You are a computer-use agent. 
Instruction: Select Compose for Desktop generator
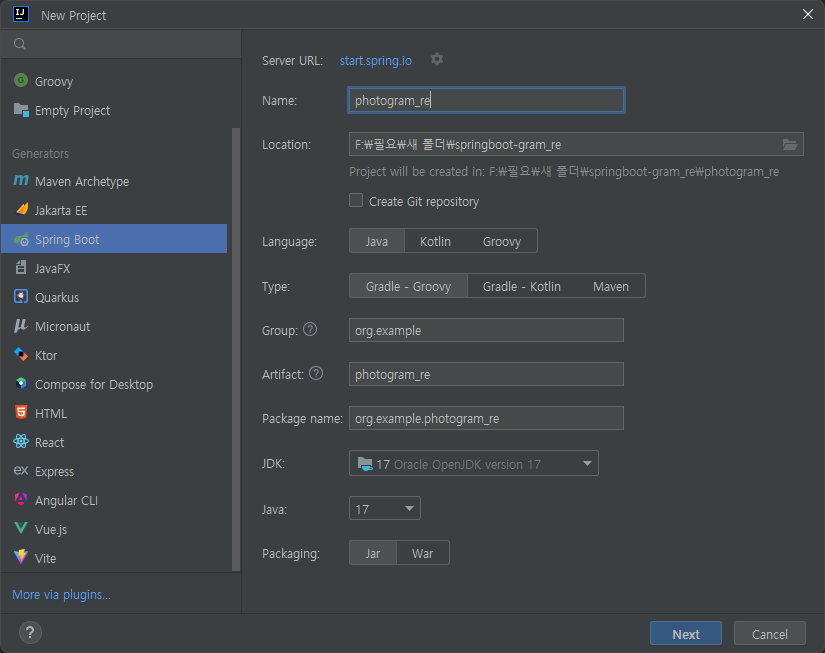114,384
